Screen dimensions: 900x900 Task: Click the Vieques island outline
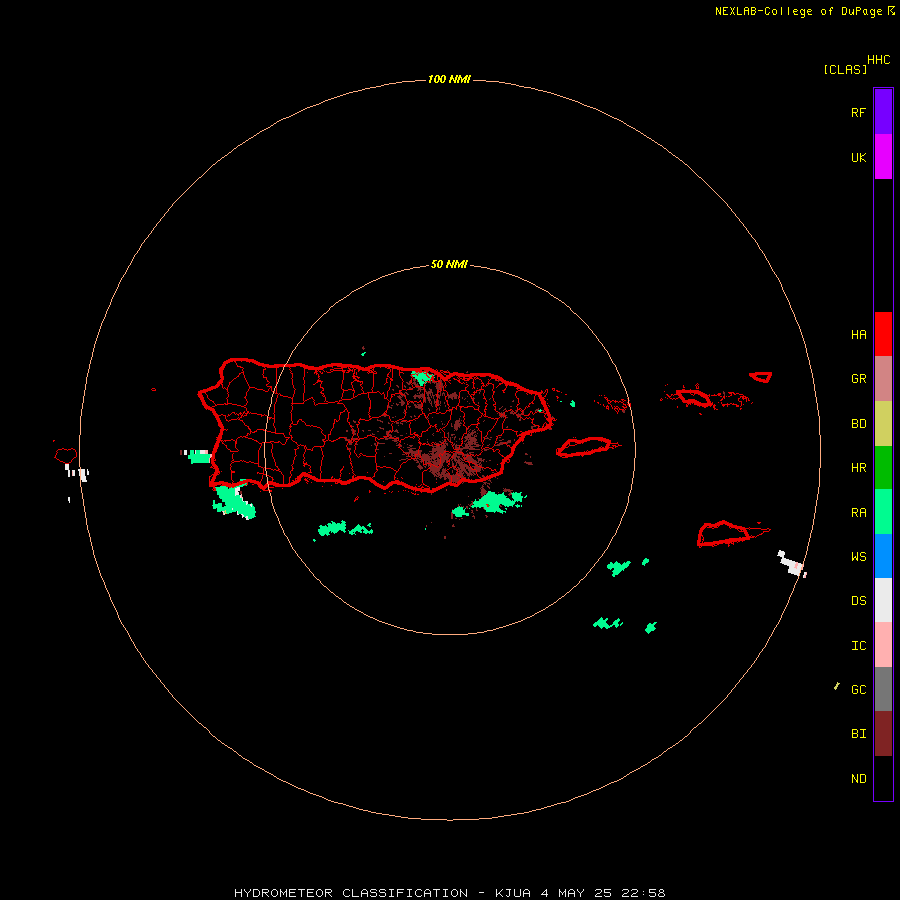click(x=584, y=447)
